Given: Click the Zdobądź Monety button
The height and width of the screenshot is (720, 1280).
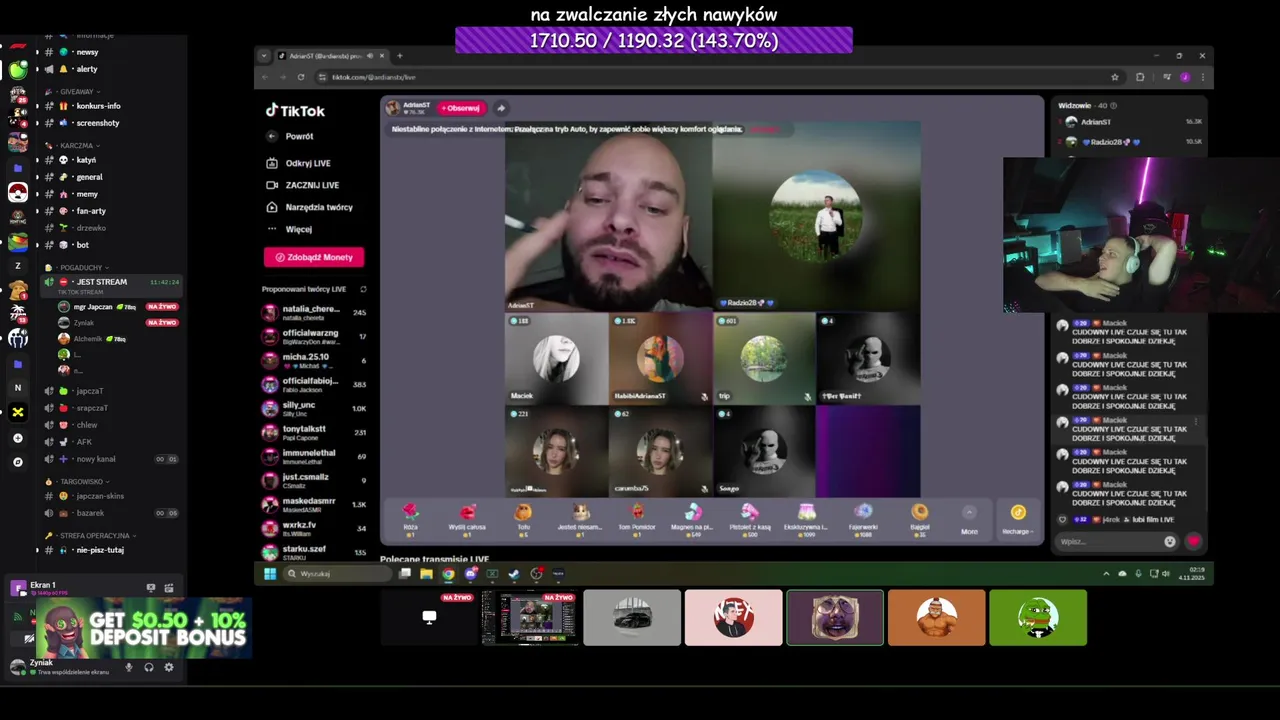Looking at the screenshot, I should tap(314, 257).
